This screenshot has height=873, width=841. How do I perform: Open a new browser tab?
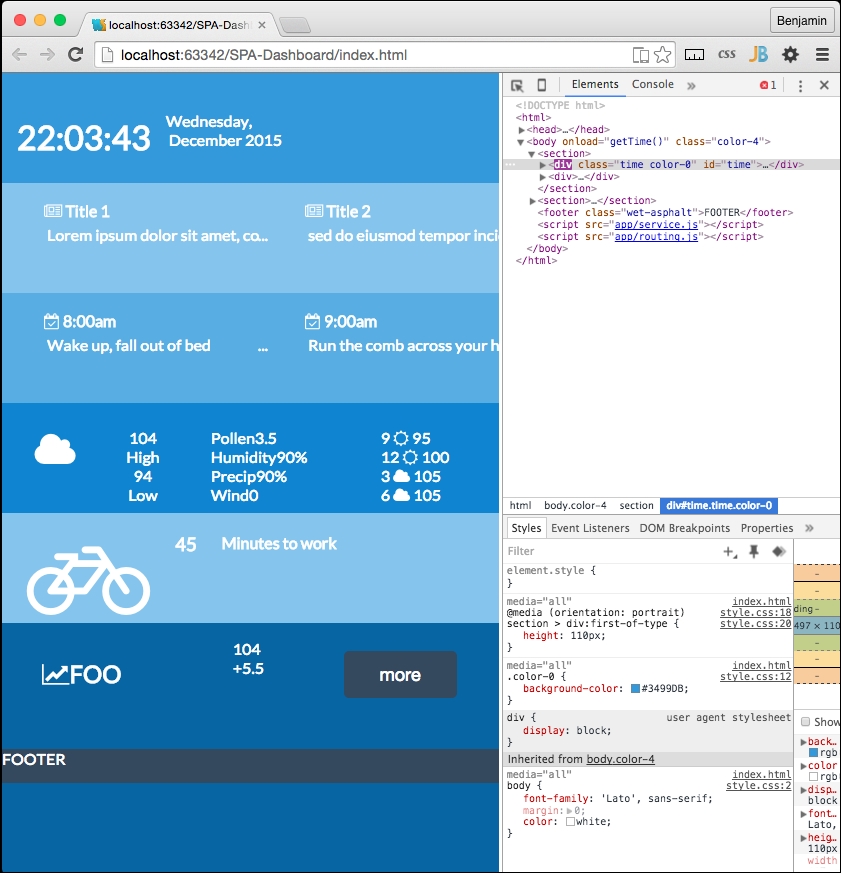tap(294, 25)
